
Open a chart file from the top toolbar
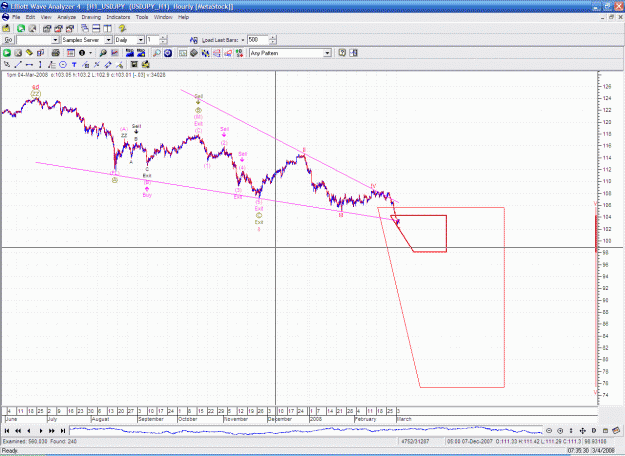[x=6, y=28]
